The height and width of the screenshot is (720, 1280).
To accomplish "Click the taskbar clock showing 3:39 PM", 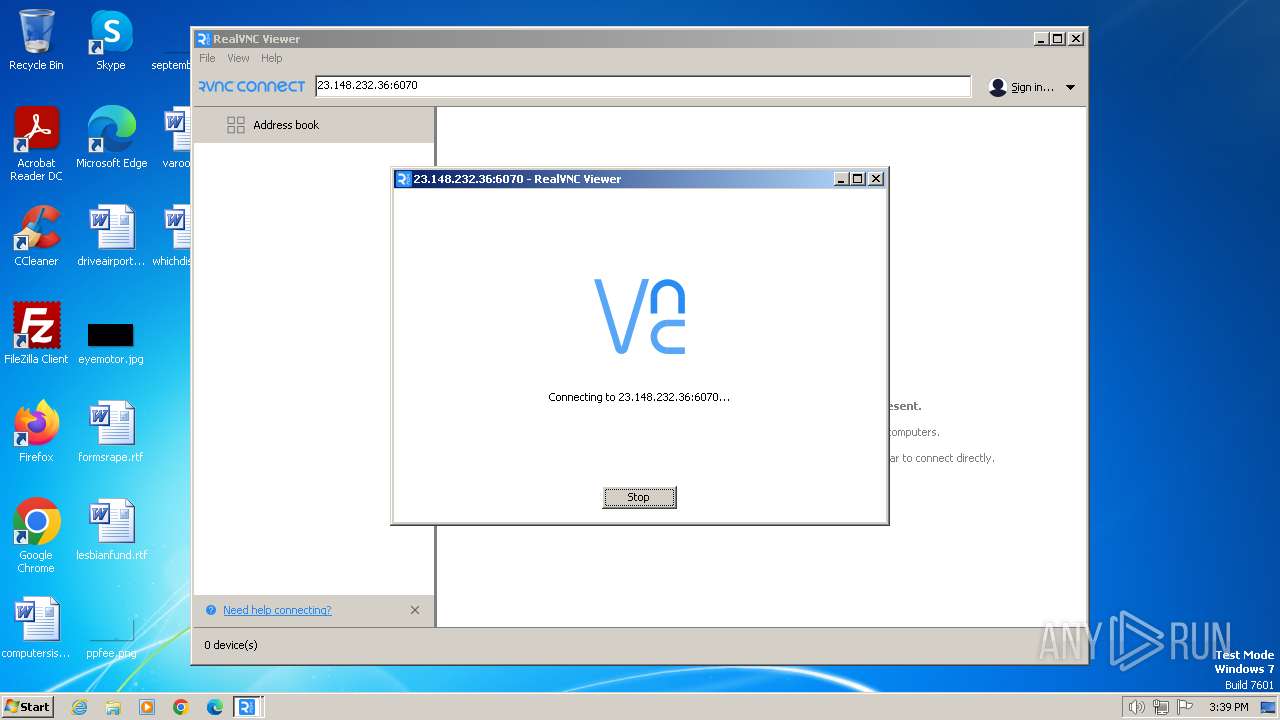I will tap(1229, 707).
